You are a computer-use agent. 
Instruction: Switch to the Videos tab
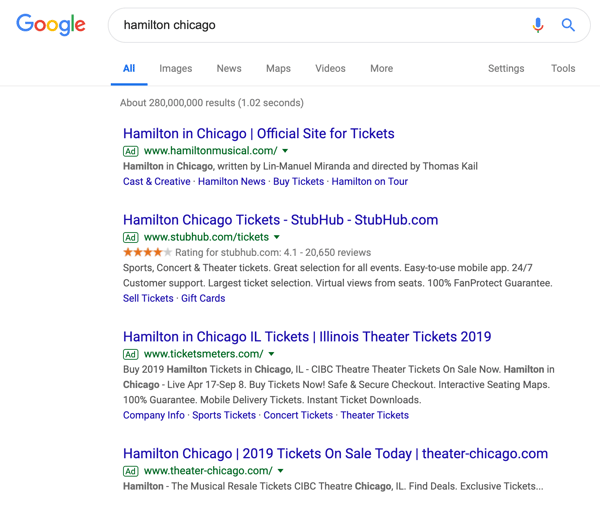[330, 69]
